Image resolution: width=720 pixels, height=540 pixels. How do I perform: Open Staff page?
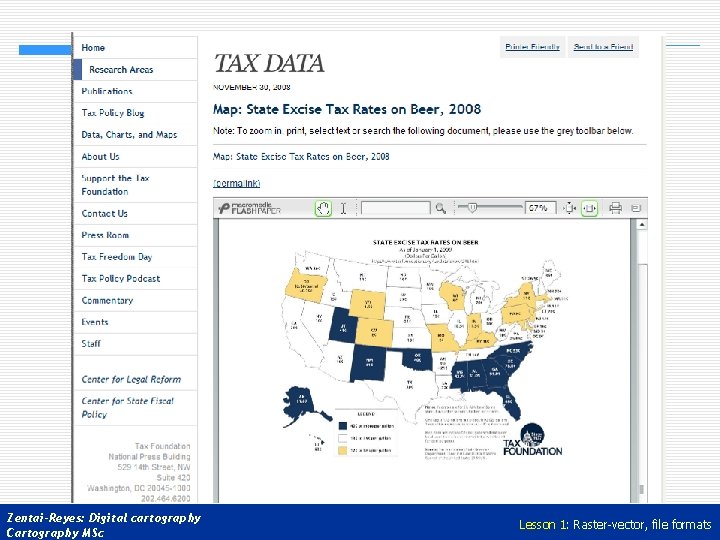click(91, 343)
